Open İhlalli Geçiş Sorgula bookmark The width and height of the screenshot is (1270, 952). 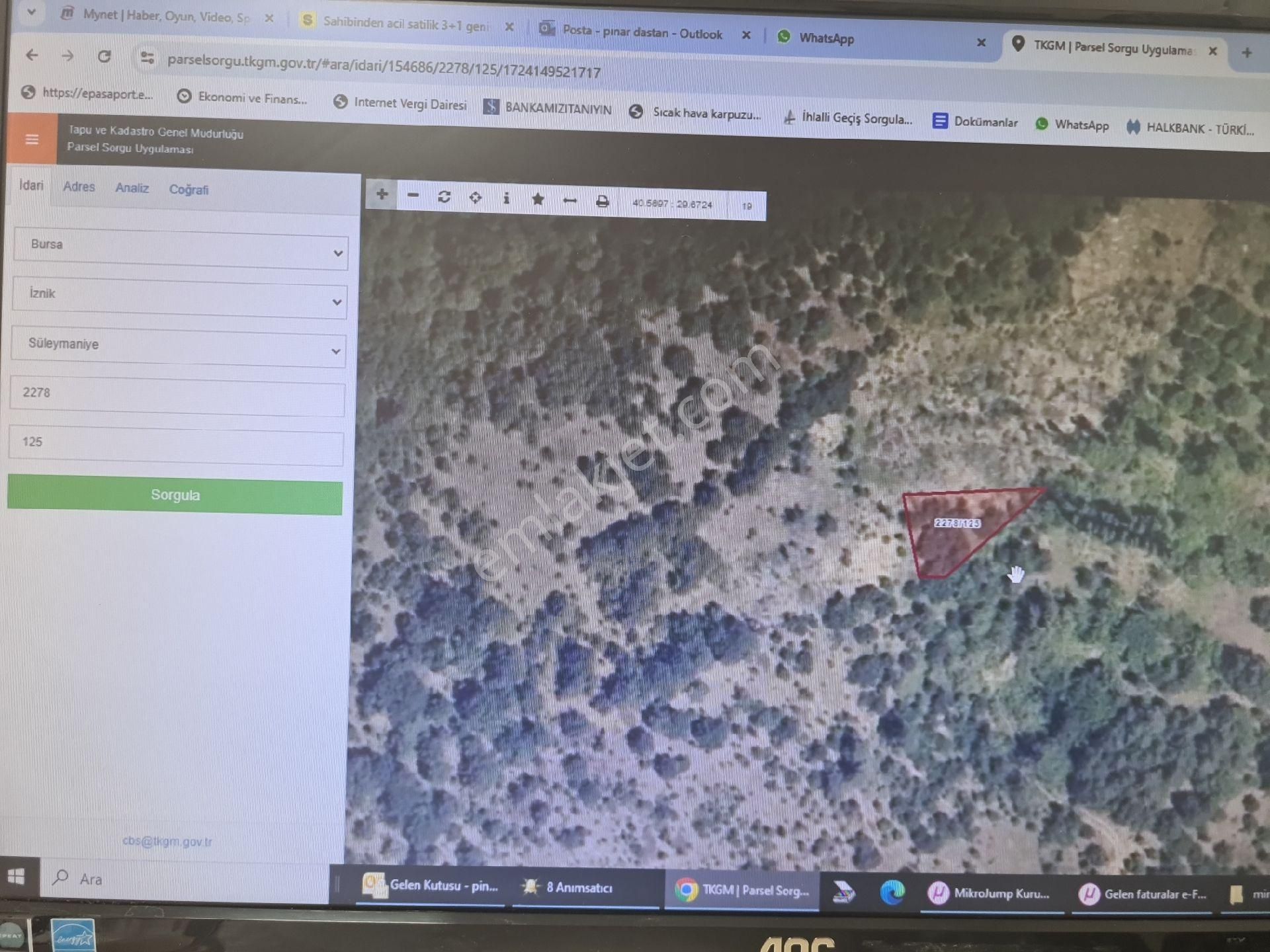848,118
